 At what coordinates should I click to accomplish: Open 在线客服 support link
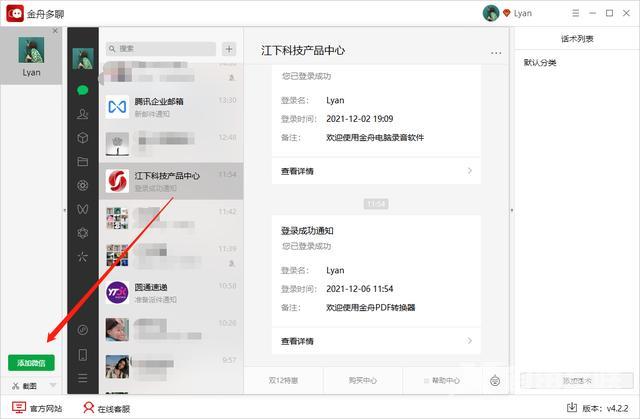(x=106, y=408)
